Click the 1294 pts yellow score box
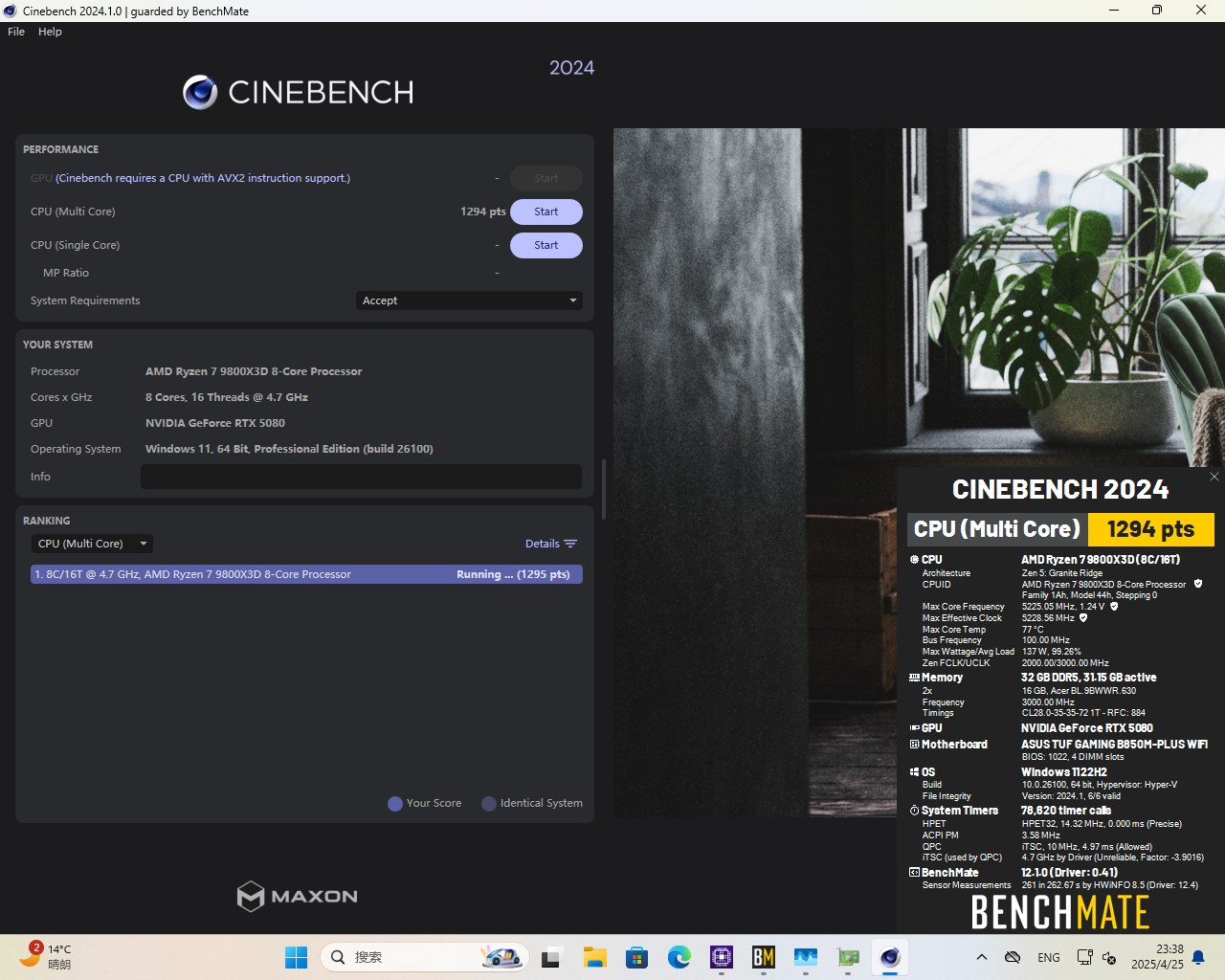The height and width of the screenshot is (980, 1225). [x=1151, y=529]
